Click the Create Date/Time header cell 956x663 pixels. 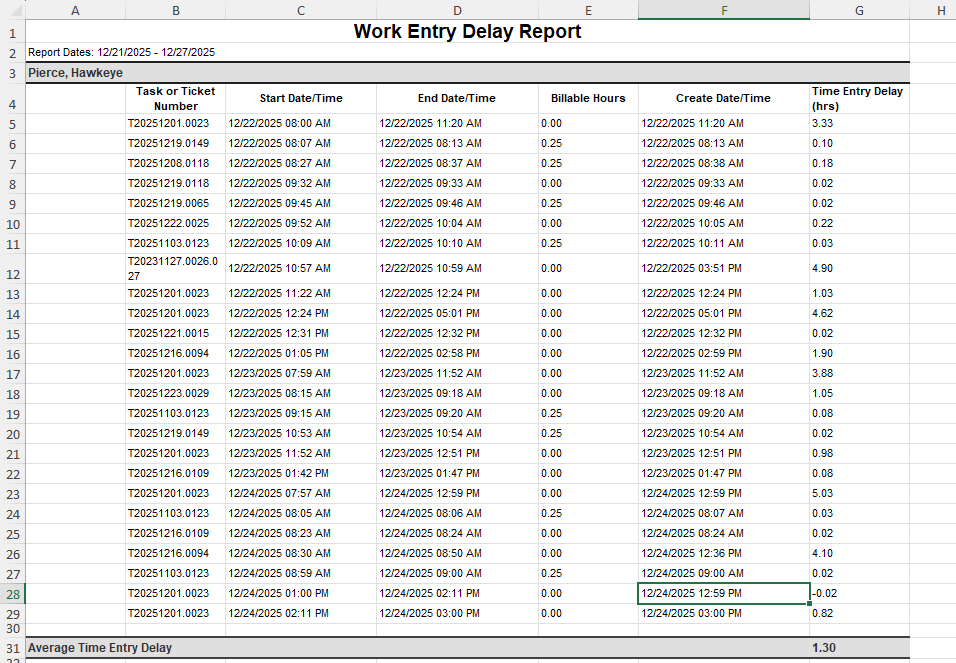pyautogui.click(x=723, y=98)
